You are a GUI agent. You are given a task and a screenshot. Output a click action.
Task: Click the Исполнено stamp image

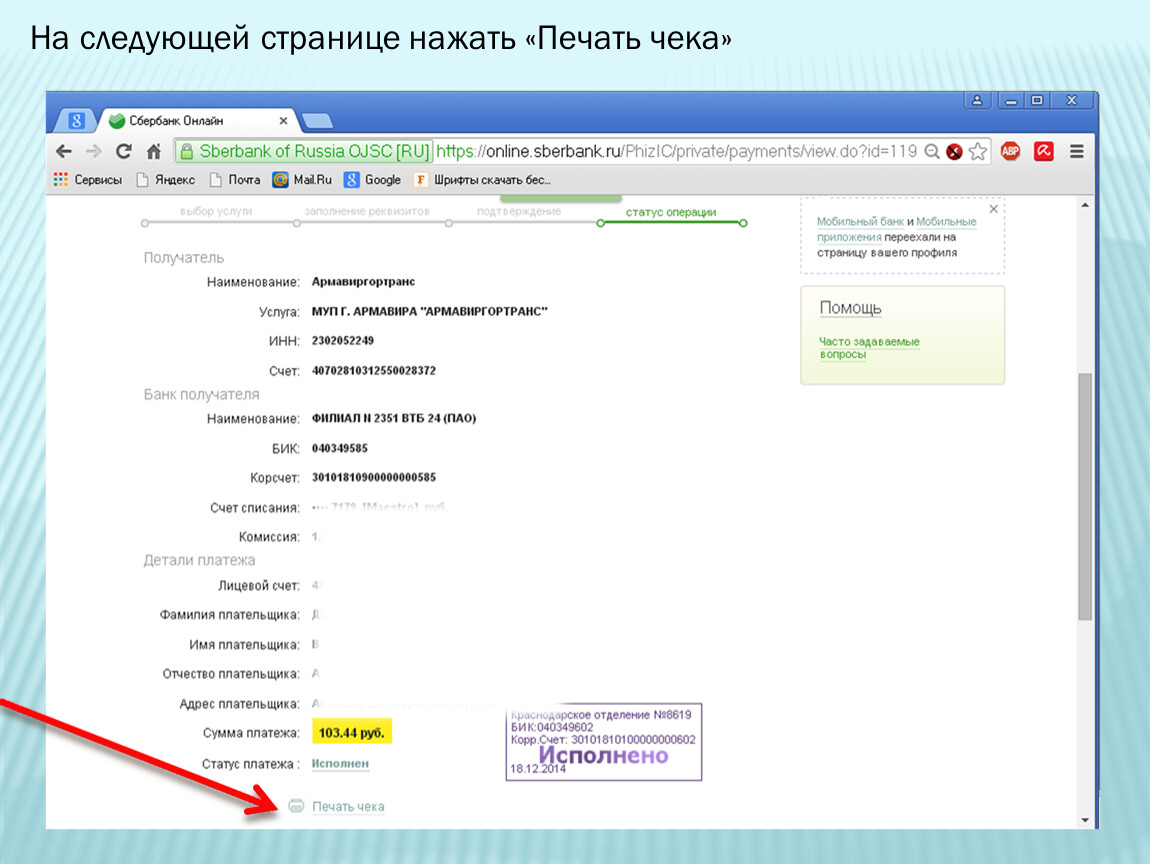click(604, 742)
